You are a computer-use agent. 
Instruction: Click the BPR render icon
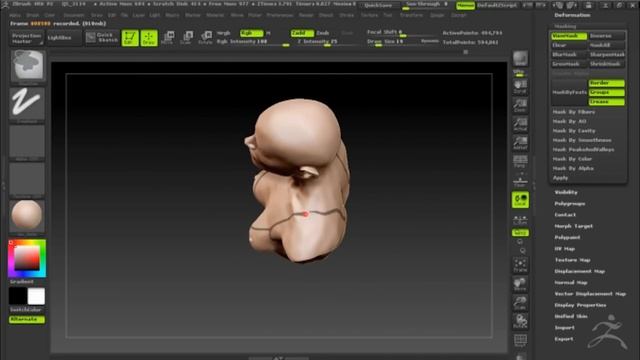(520, 59)
